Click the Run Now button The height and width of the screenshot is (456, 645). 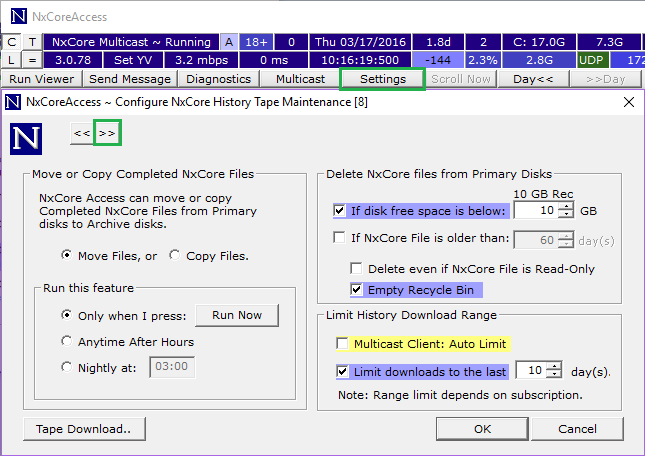237,315
